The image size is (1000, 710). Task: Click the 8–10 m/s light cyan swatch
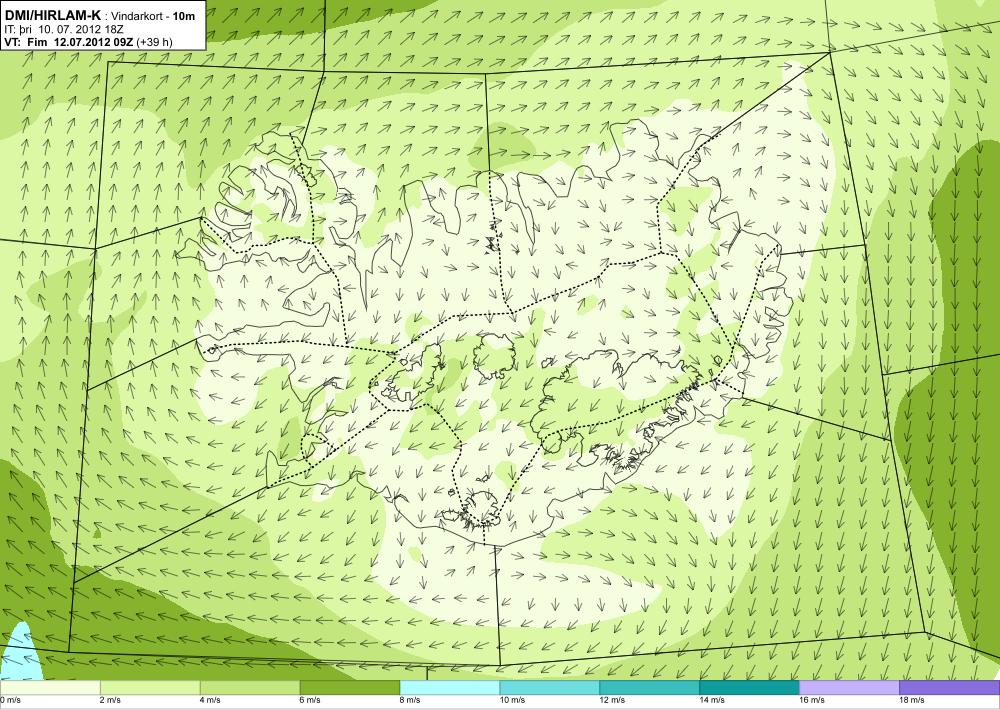[x=450, y=688]
